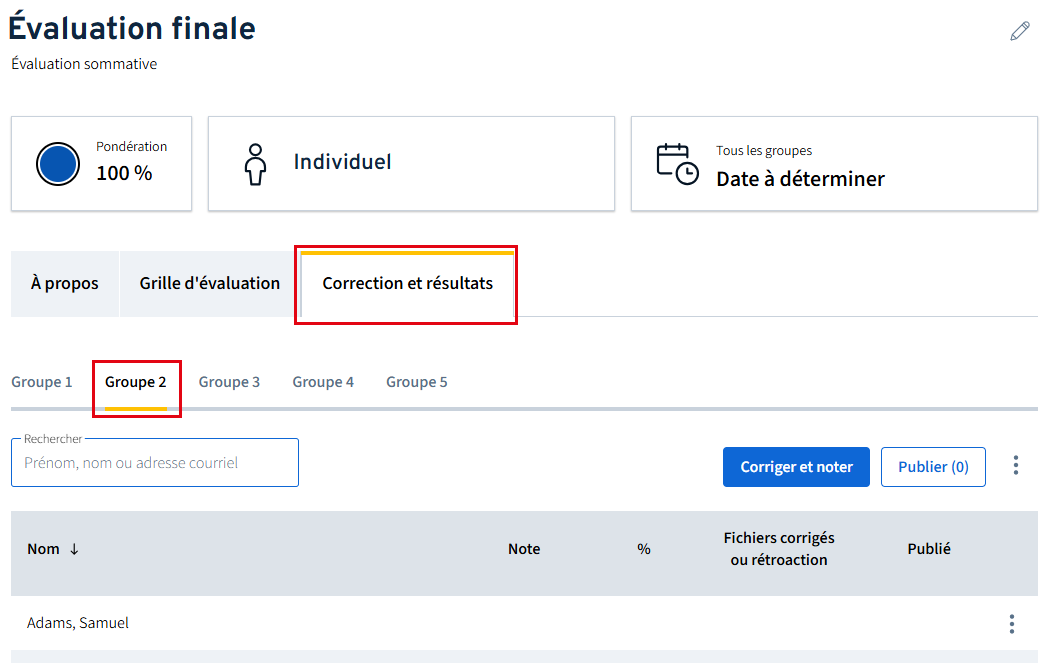1048x663 pixels.
Task: Open the Date à déterminer card
Action: click(x=833, y=164)
